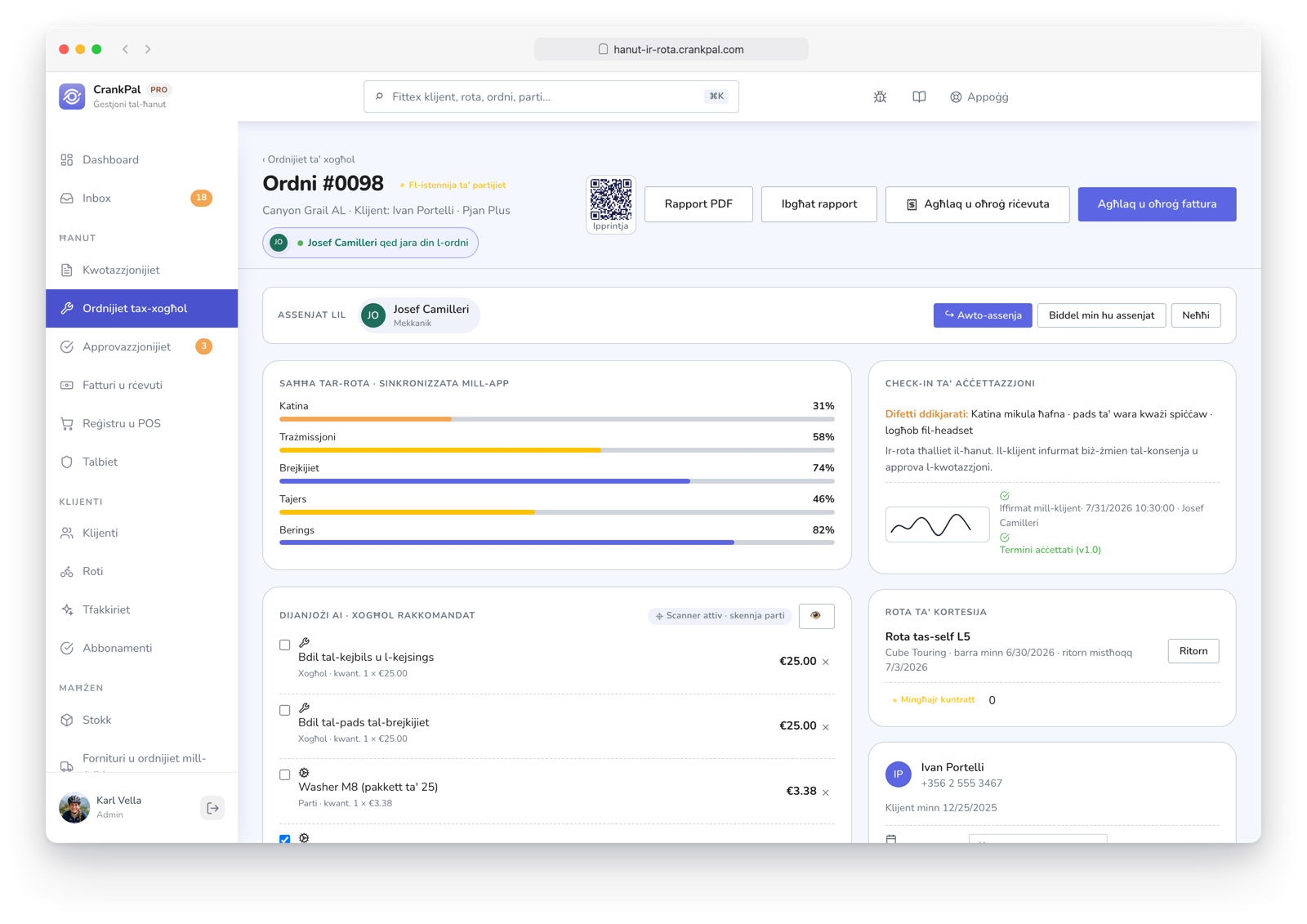Click gear icon on Washer M8 row
This screenshot has width=1307, height=924.
click(x=304, y=773)
